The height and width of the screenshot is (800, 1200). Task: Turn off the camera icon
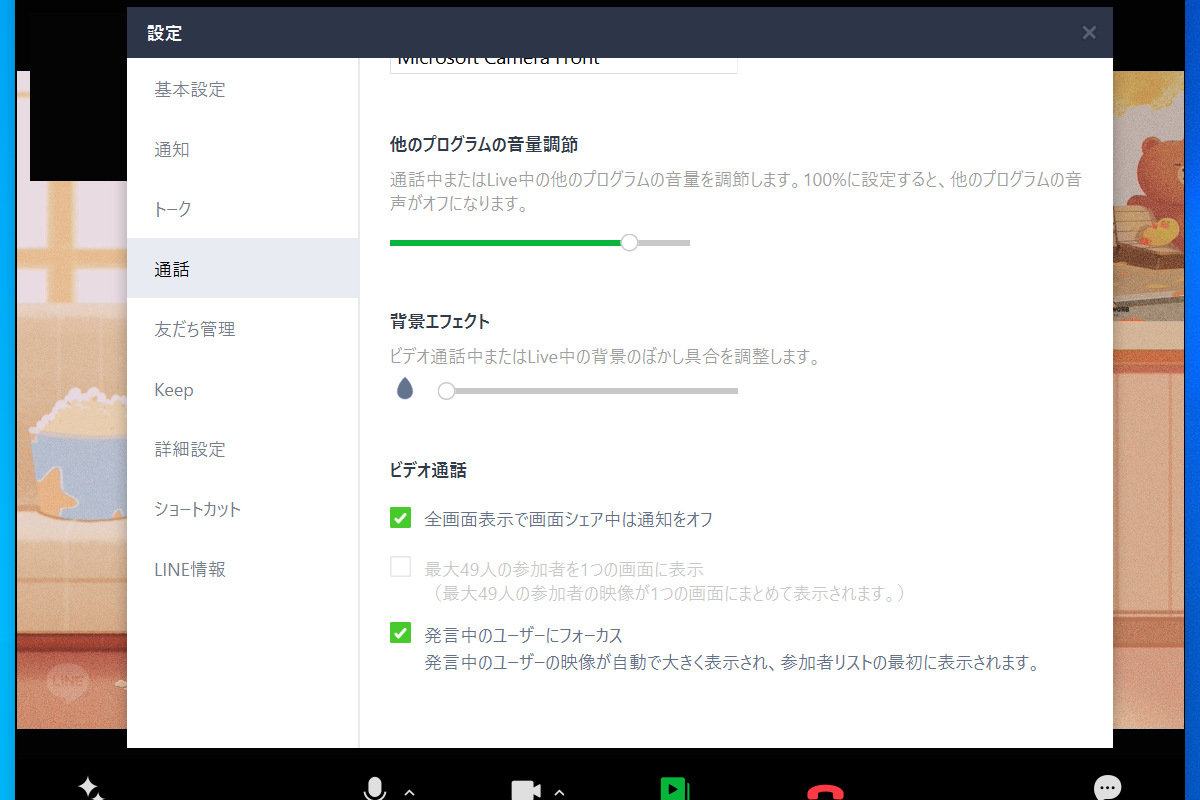524,788
